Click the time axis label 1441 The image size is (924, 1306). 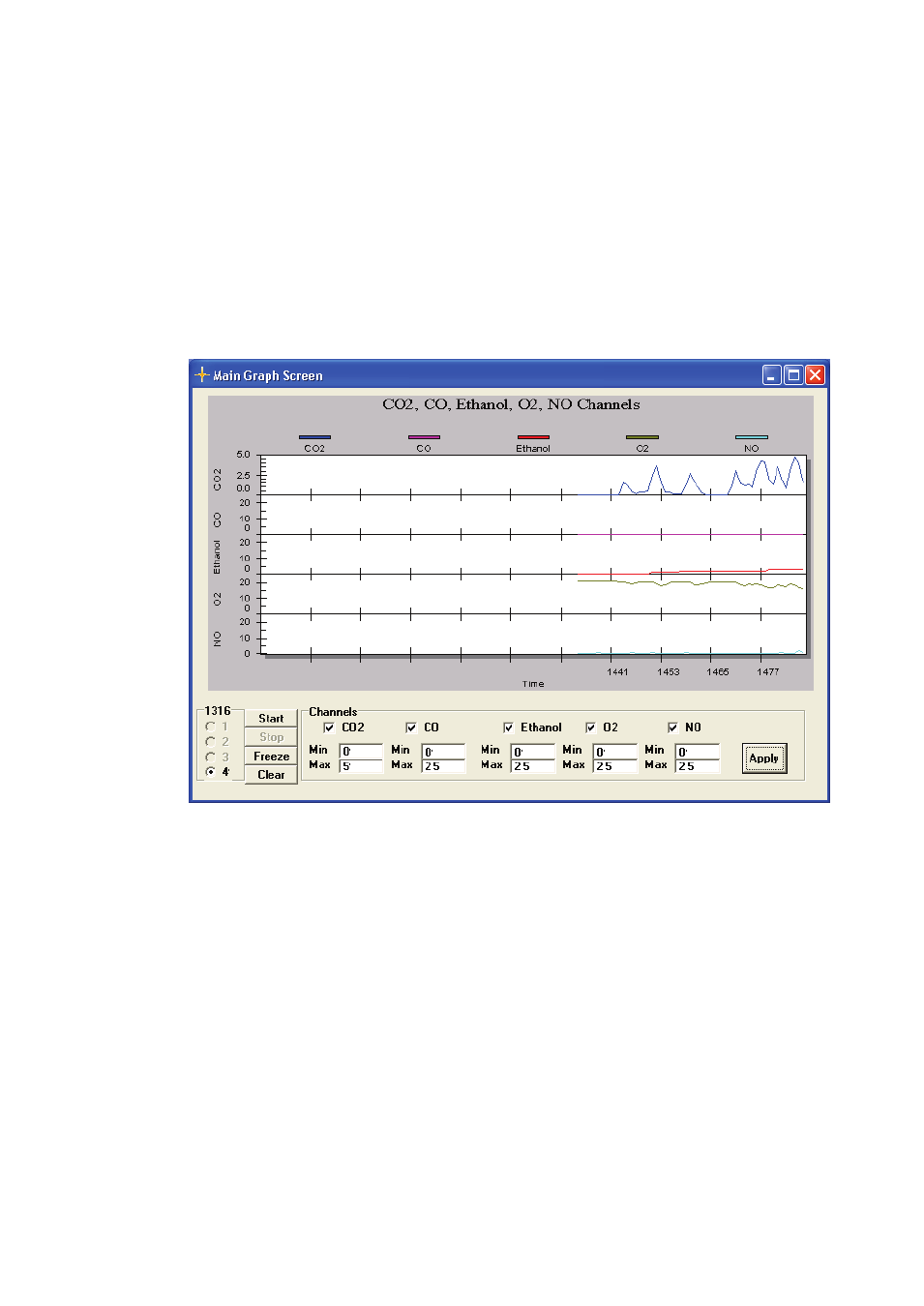pyautogui.click(x=617, y=671)
